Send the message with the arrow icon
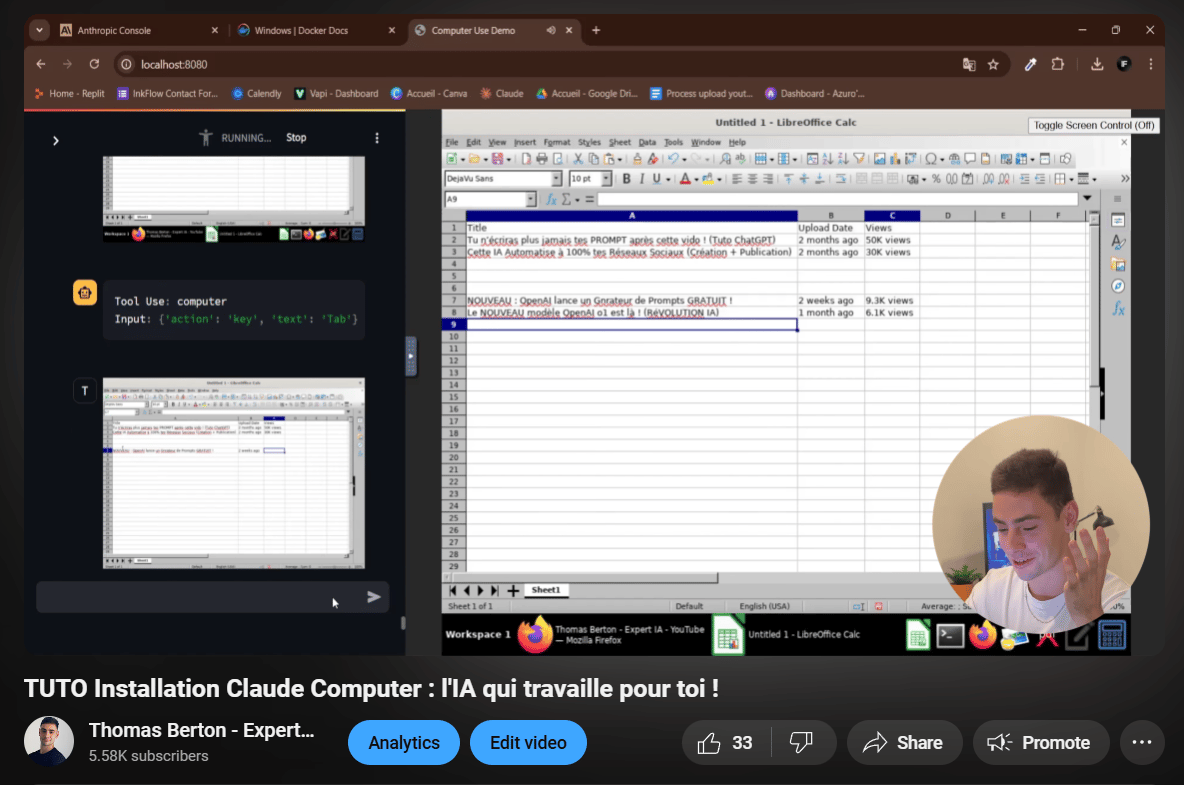This screenshot has width=1184, height=785. (x=373, y=597)
